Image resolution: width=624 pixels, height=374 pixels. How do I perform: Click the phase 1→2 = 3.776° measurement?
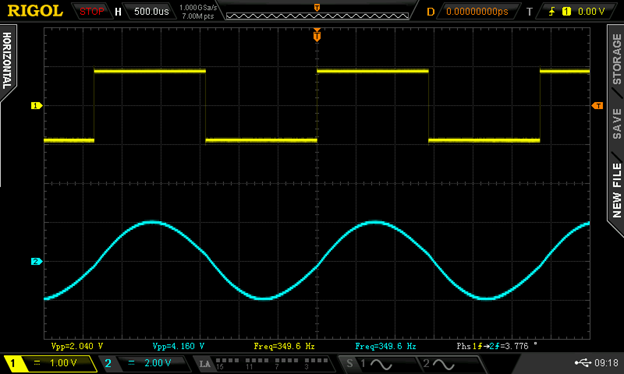496,346
